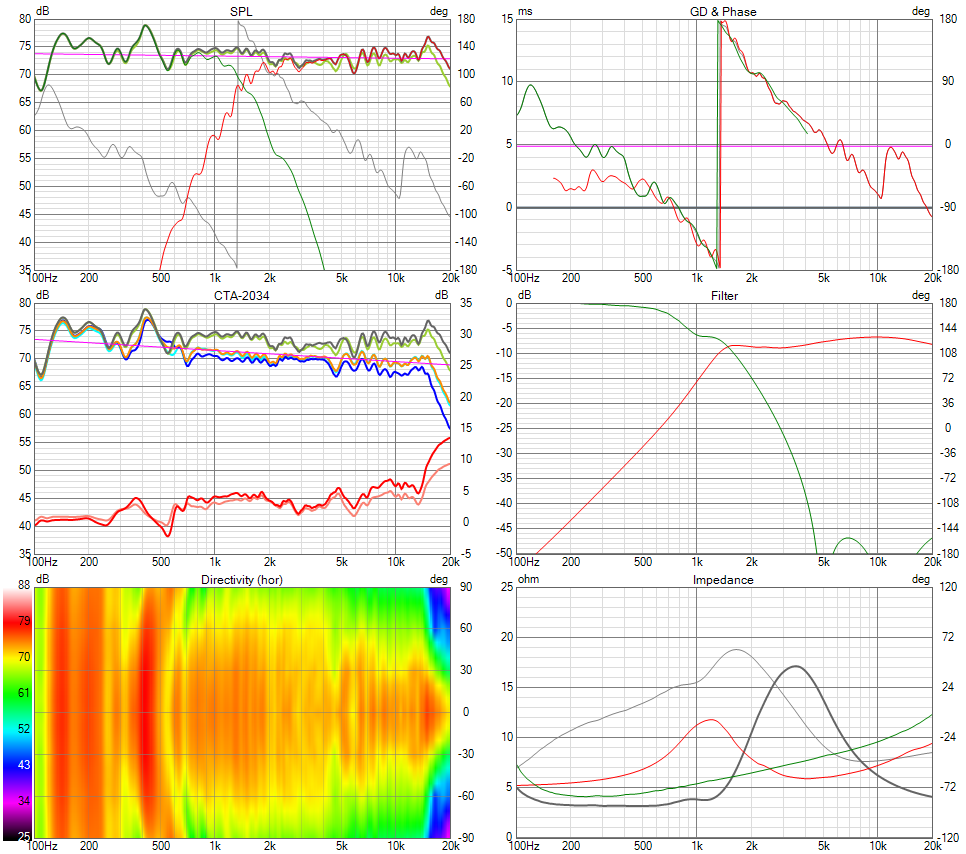Screen dimensions: 966x854
Task: Click the ohm unit label on Impedance chart
Action: pyautogui.click(x=526, y=579)
